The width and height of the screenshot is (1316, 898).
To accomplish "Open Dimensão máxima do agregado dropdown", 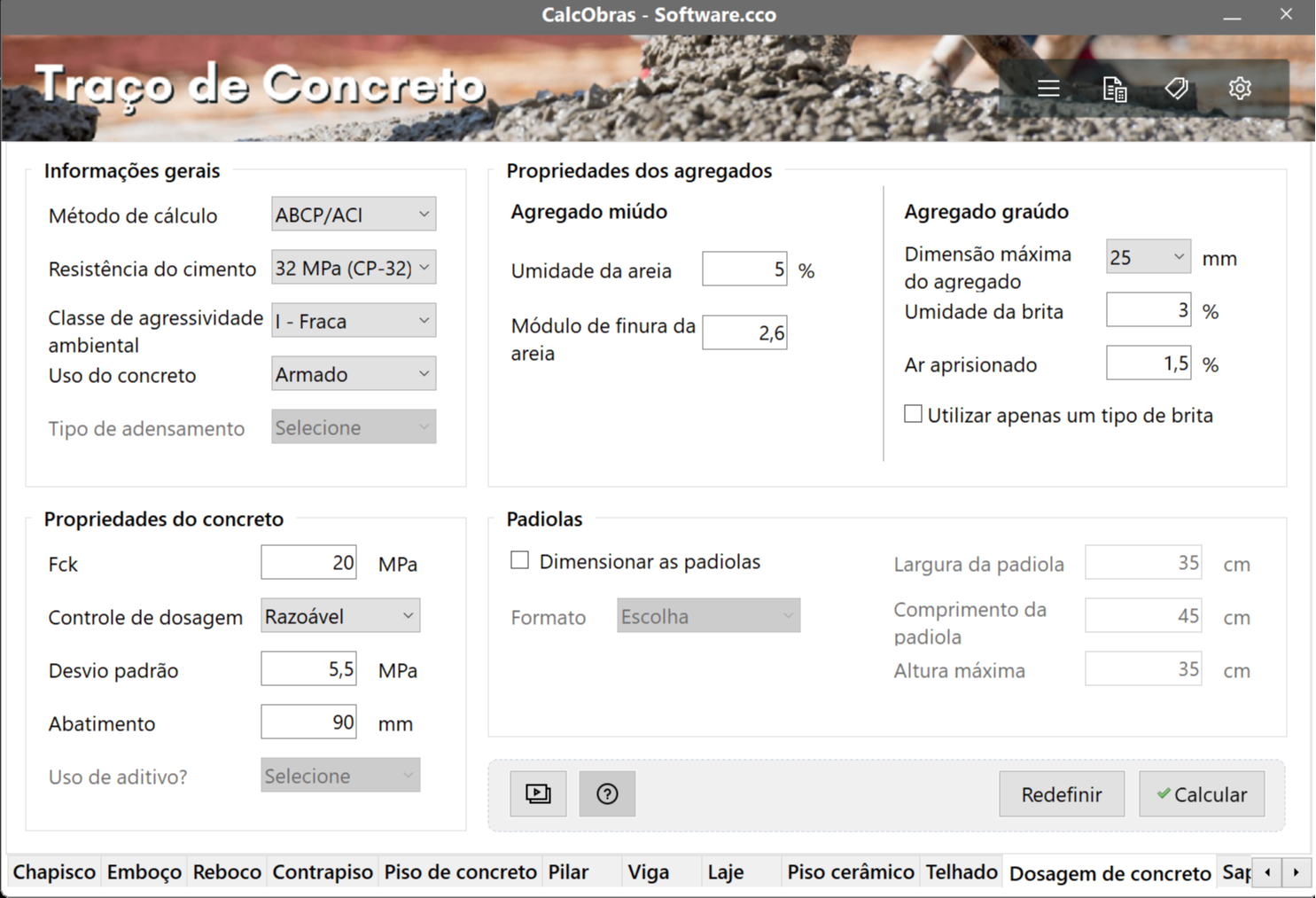I will pos(1148,257).
